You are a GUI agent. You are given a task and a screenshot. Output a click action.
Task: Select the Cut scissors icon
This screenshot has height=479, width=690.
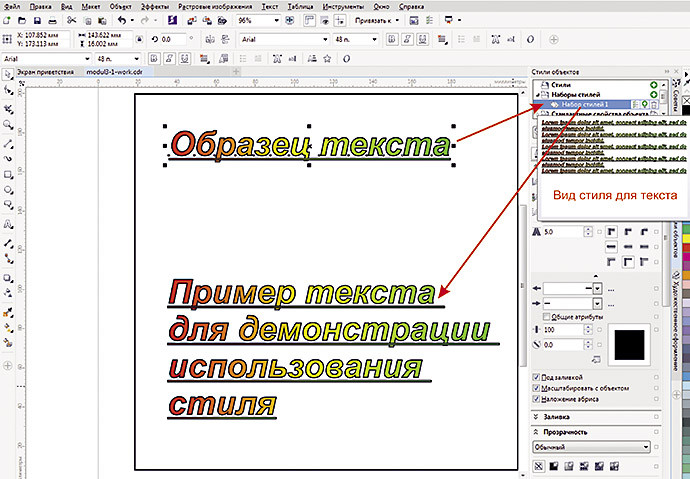tap(71, 20)
